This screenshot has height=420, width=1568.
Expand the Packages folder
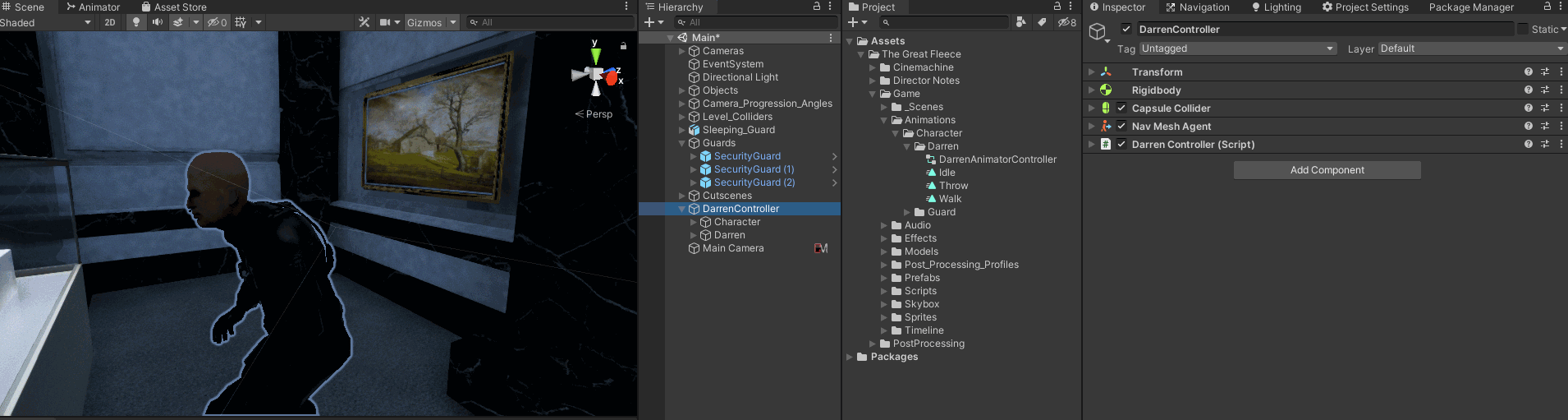(850, 357)
